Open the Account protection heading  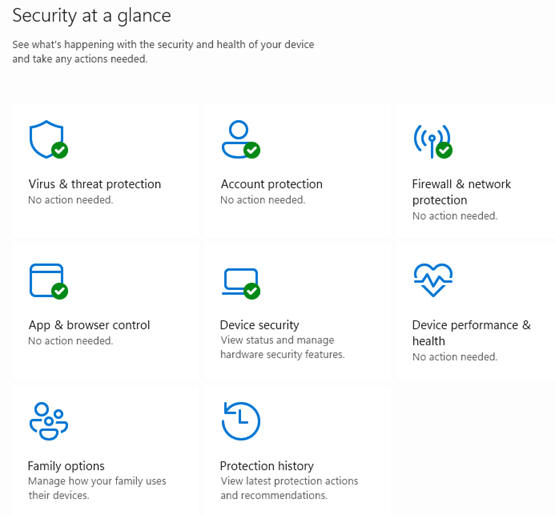pos(271,184)
